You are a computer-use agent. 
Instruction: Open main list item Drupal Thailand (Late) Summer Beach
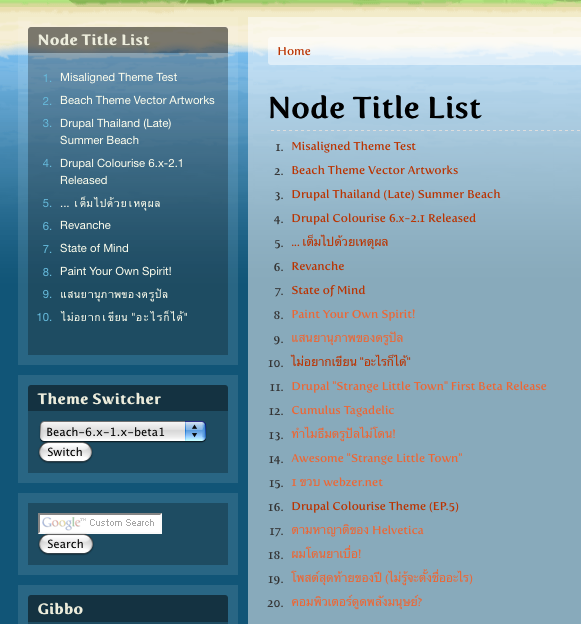click(x=396, y=194)
